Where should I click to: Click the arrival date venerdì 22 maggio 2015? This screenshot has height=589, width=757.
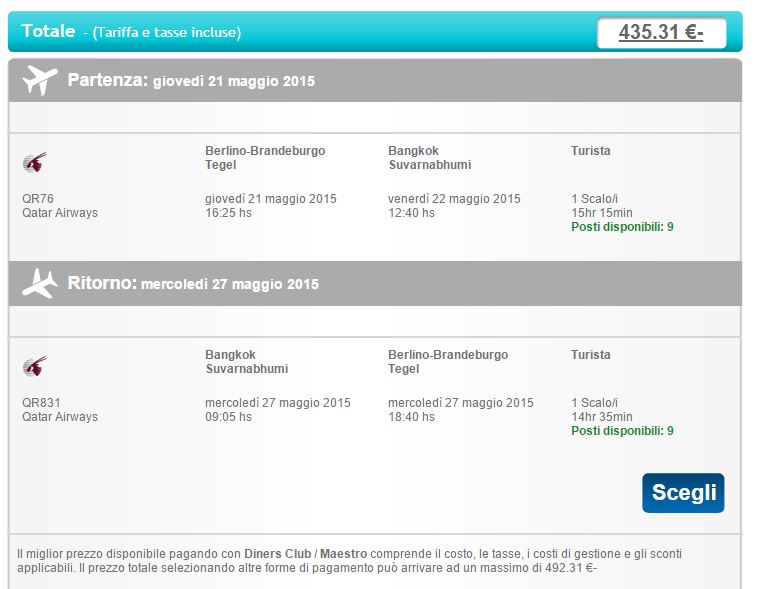coord(454,199)
